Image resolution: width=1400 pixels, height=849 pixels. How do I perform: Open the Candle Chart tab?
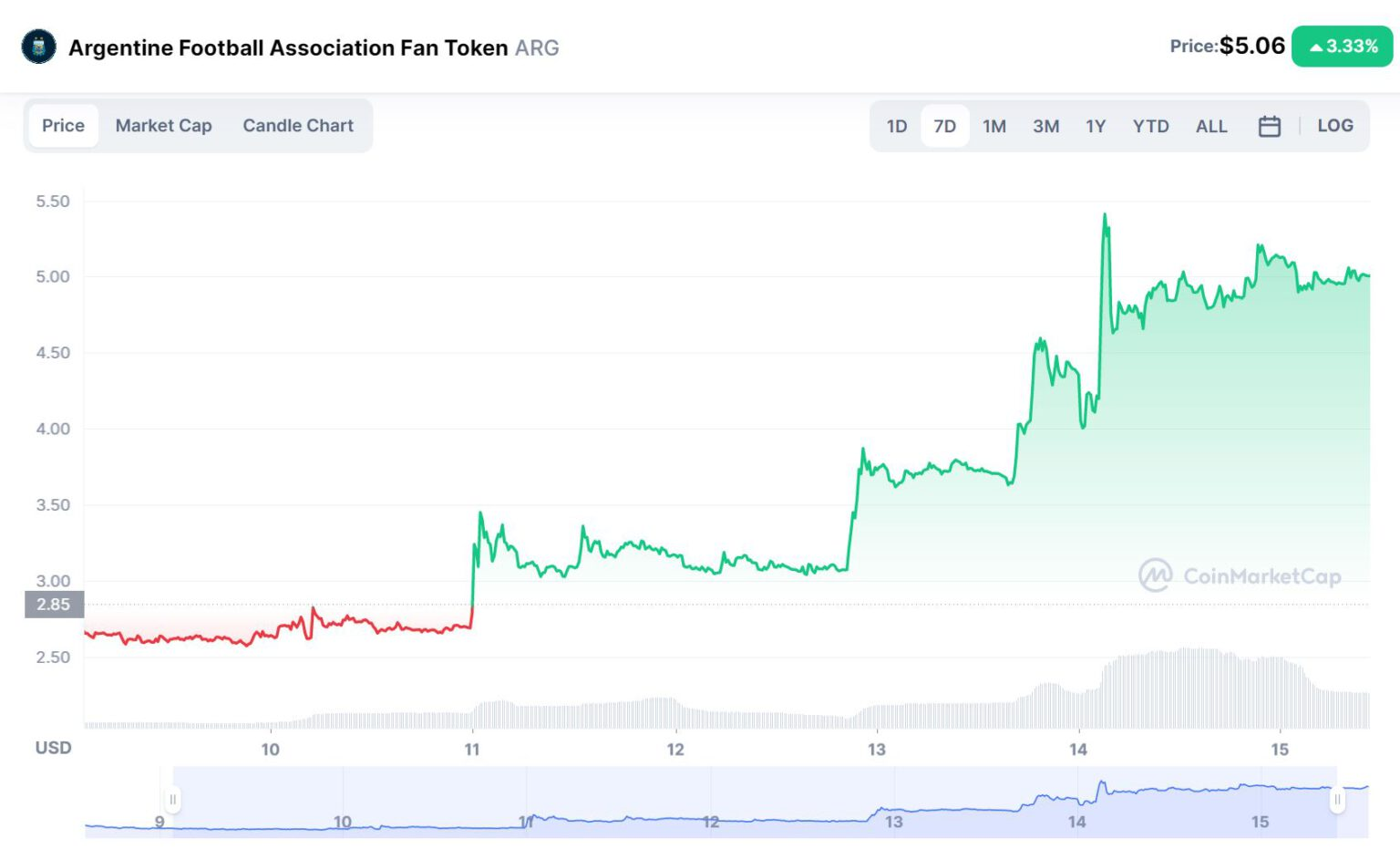click(298, 126)
